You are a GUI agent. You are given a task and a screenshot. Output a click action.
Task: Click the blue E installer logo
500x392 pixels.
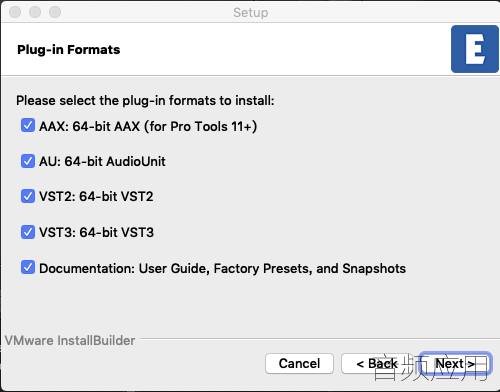pos(475,49)
